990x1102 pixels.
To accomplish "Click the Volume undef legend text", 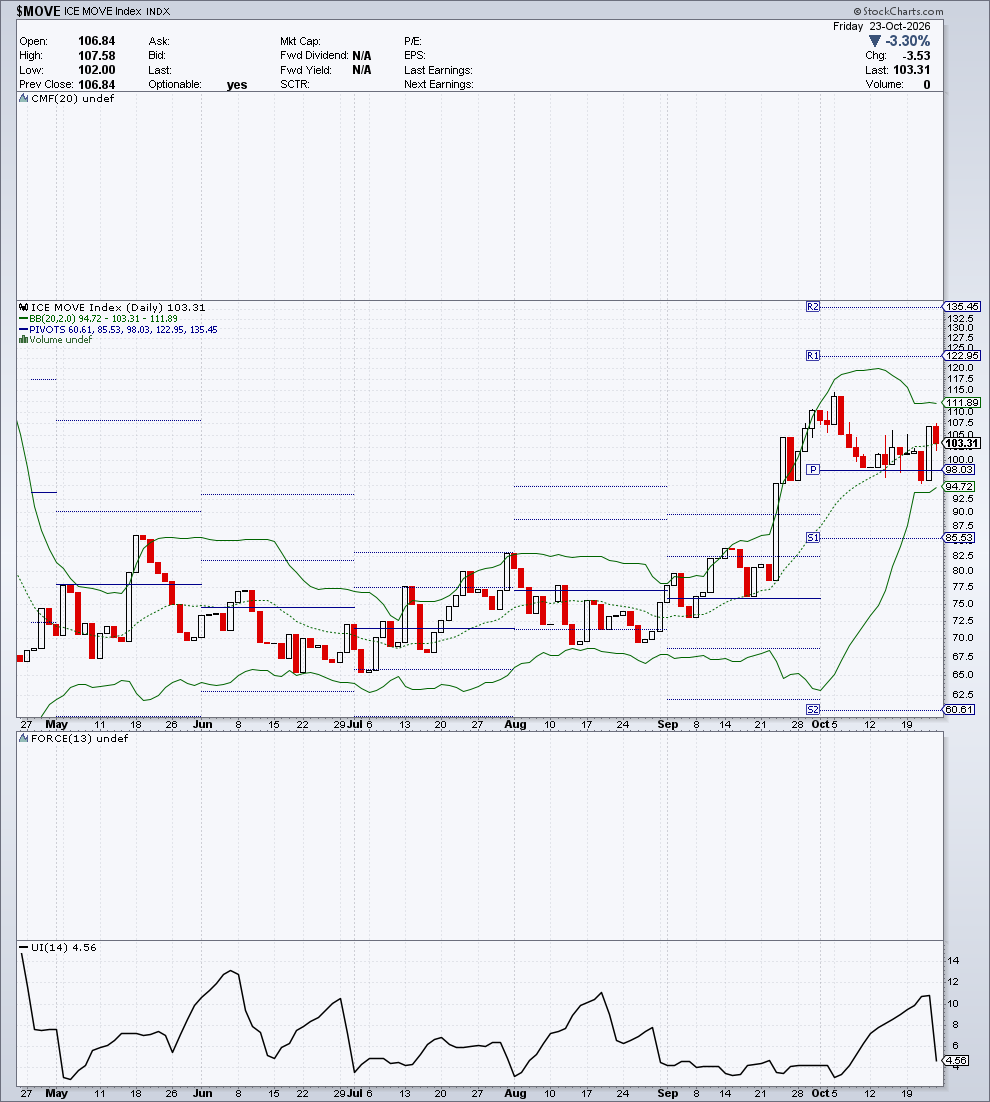I will tap(60, 339).
